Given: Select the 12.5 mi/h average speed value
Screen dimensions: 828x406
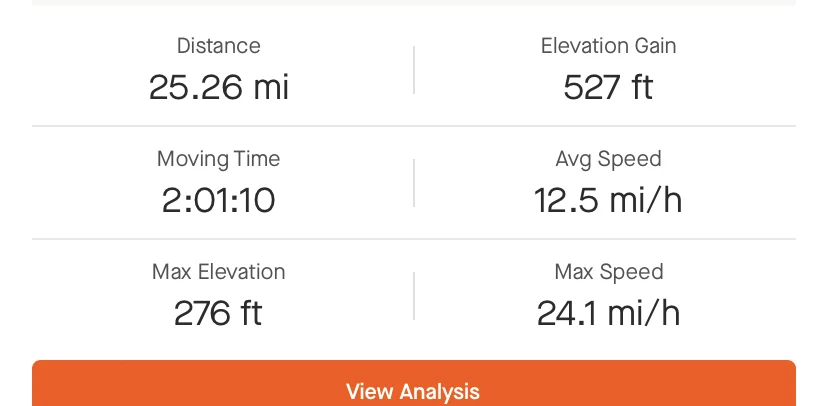Looking at the screenshot, I should click(608, 201).
